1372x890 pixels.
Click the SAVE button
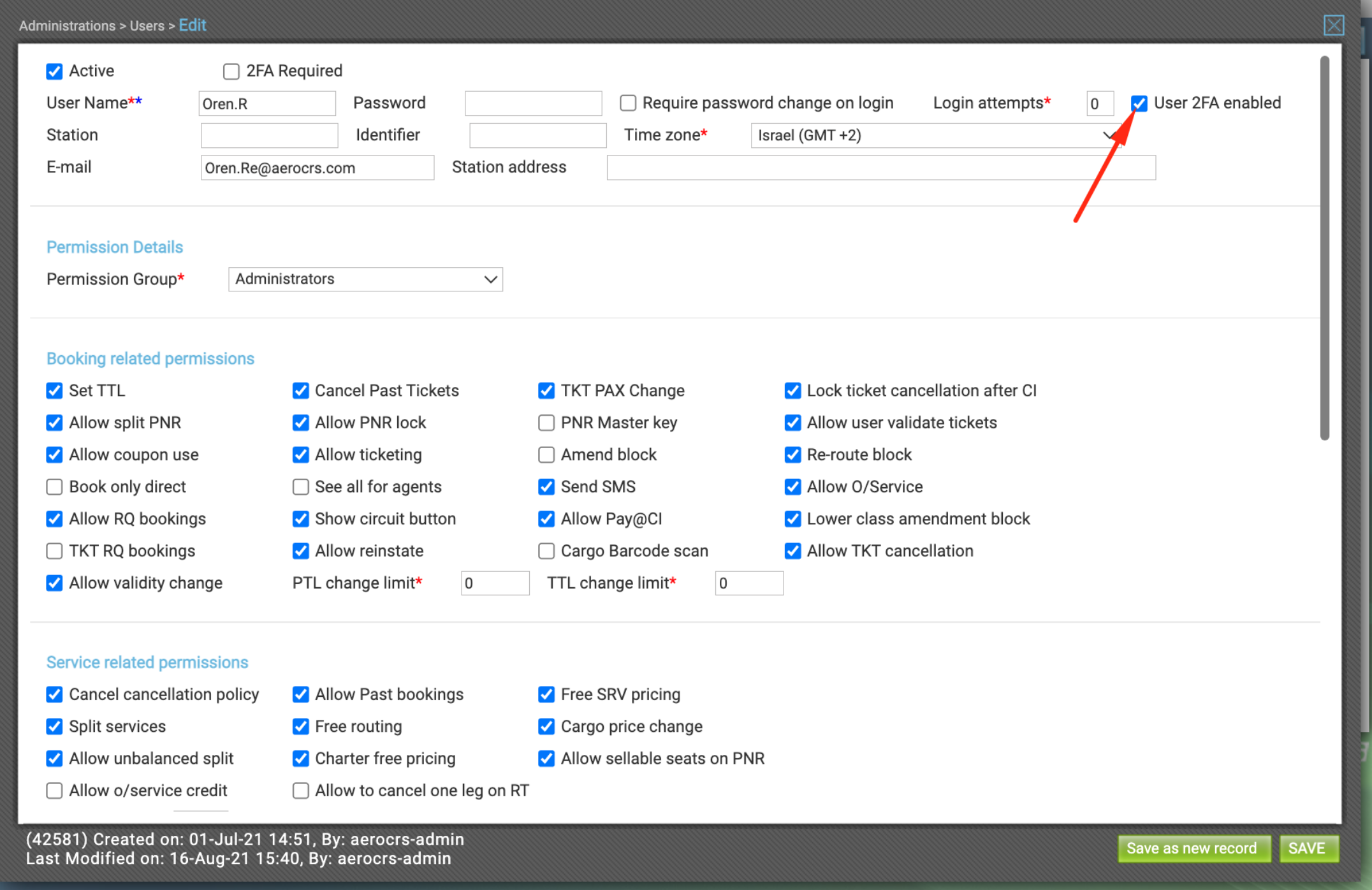(1308, 849)
